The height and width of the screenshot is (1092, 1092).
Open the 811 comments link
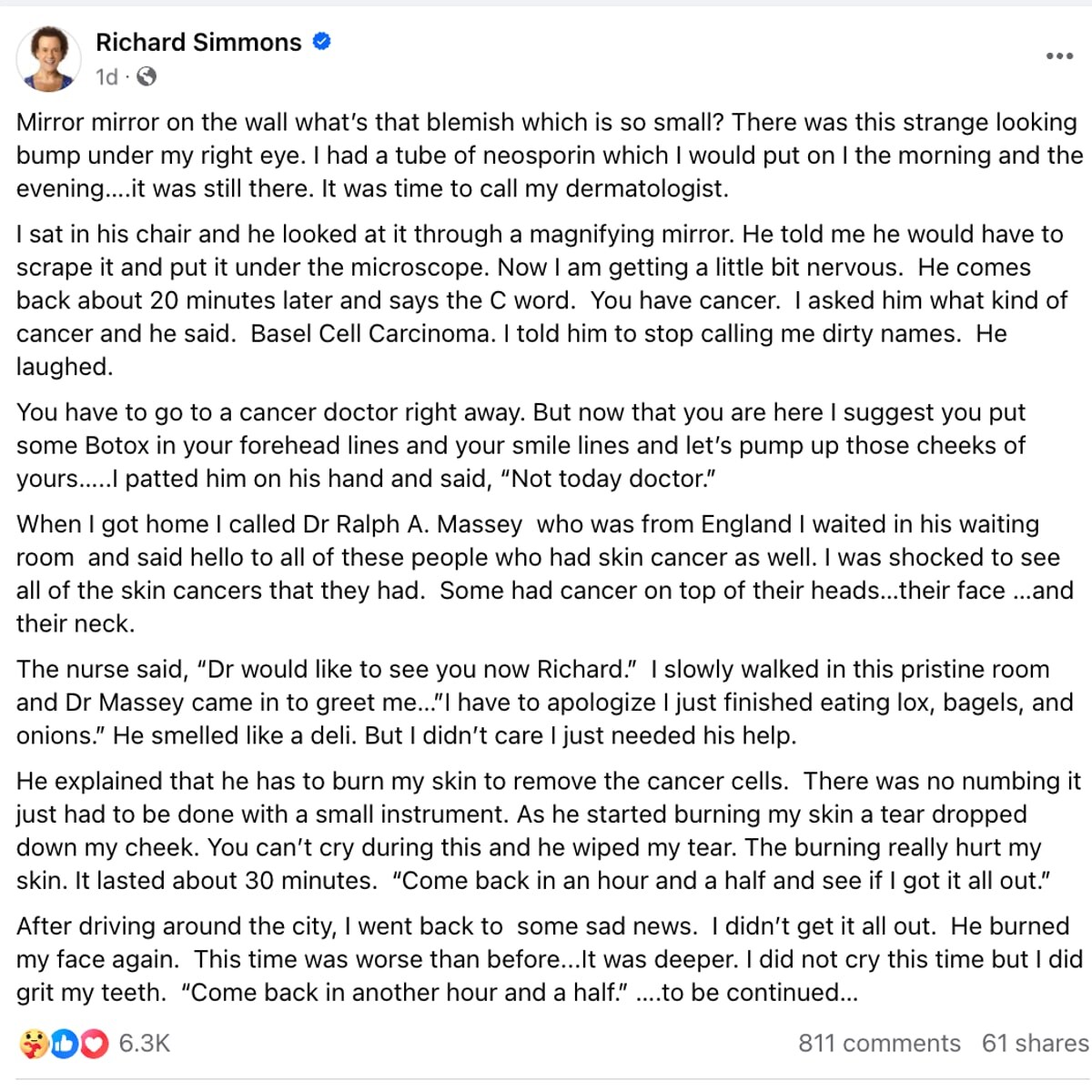click(x=879, y=1043)
